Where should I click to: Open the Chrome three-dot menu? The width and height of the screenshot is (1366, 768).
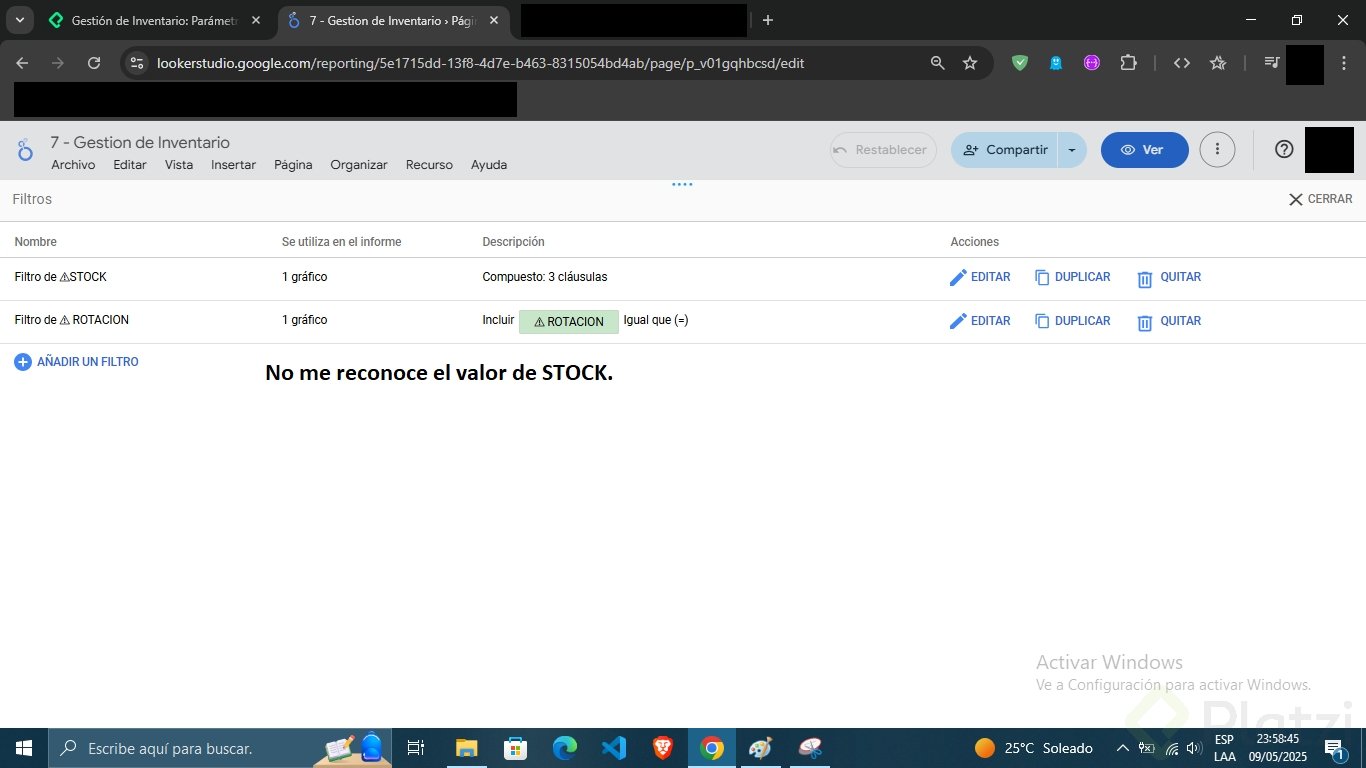pyautogui.click(x=1342, y=63)
